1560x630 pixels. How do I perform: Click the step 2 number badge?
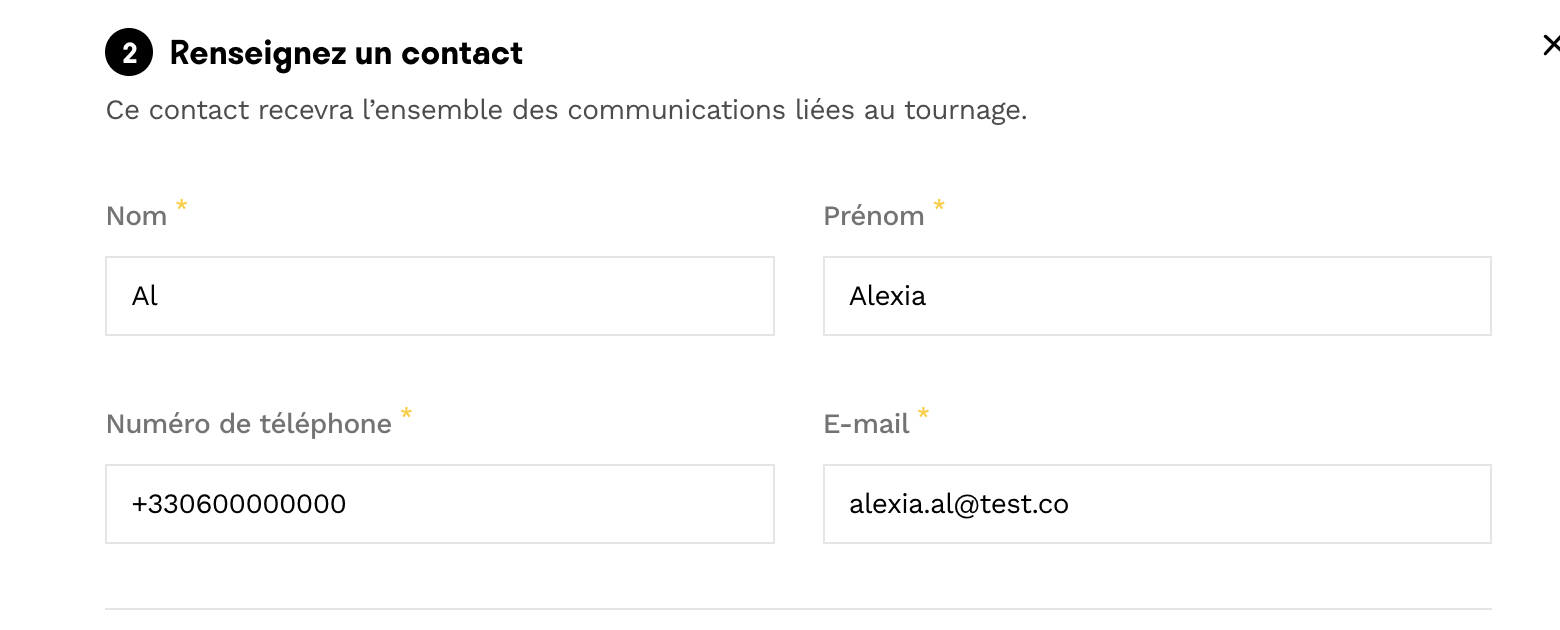coord(129,53)
